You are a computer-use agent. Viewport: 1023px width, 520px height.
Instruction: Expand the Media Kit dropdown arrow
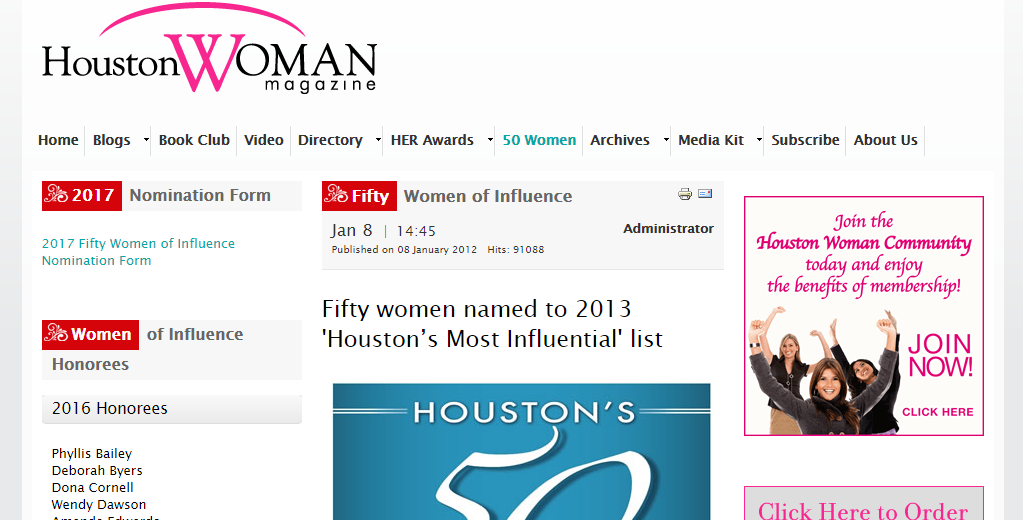(759, 140)
